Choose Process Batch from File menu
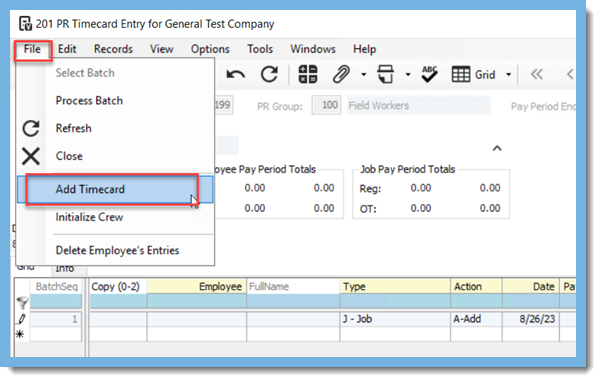 [x=115, y=101]
